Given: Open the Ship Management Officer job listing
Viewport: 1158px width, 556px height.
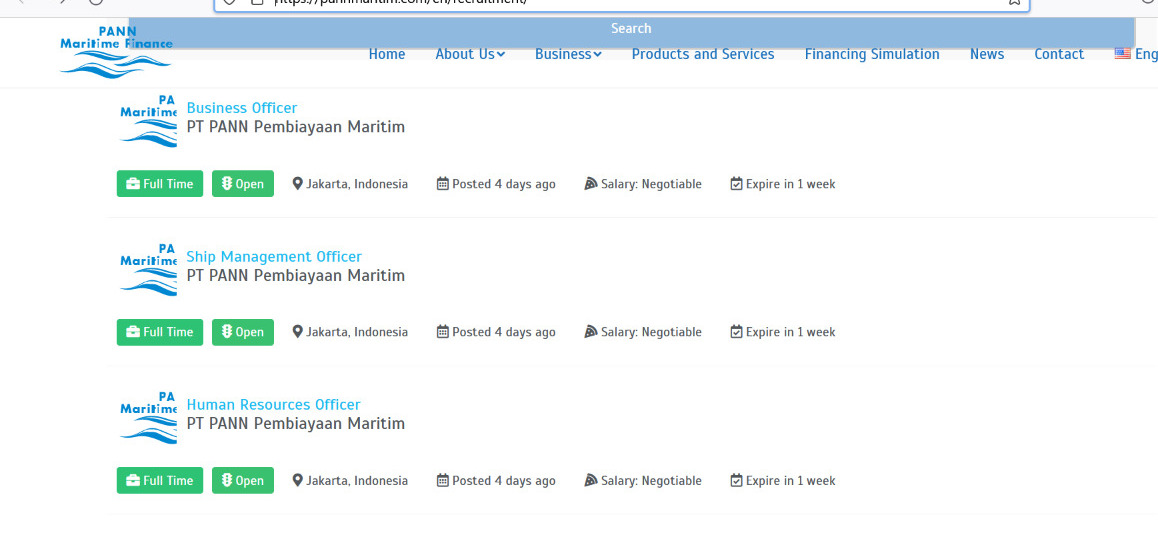Looking at the screenshot, I should point(274,256).
